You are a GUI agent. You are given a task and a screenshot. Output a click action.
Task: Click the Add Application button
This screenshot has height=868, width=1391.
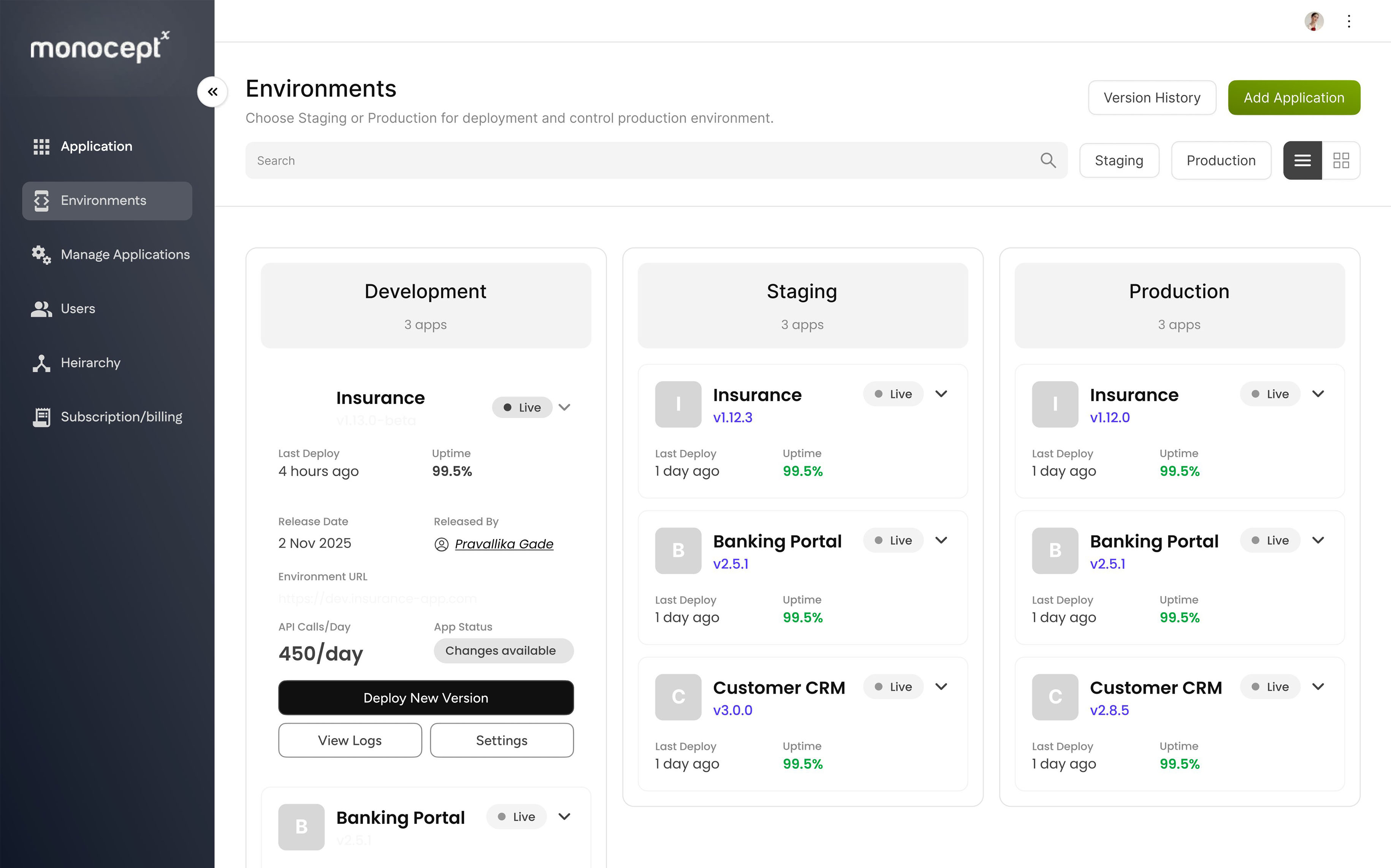[1293, 97]
